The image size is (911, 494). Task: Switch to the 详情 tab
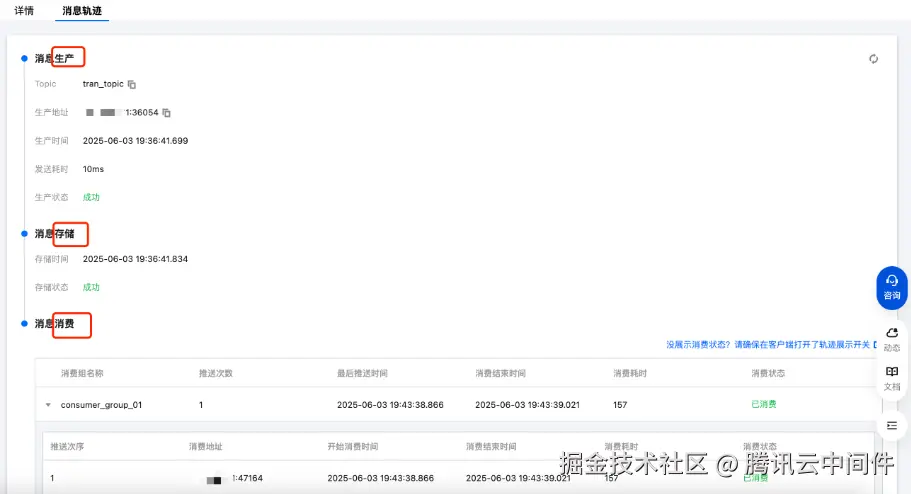click(x=24, y=10)
